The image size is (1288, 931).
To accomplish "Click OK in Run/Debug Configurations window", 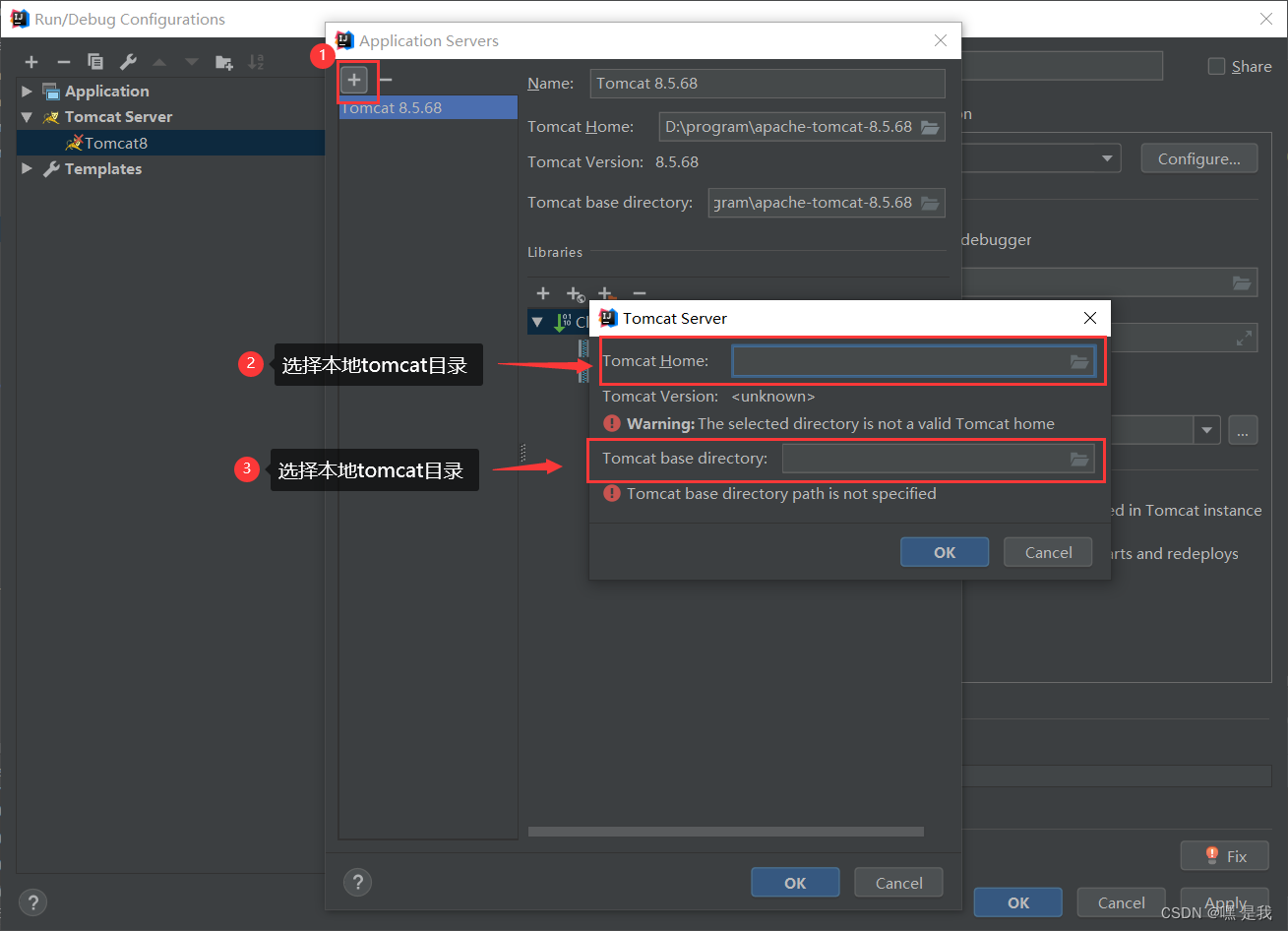I will click(x=1018, y=902).
